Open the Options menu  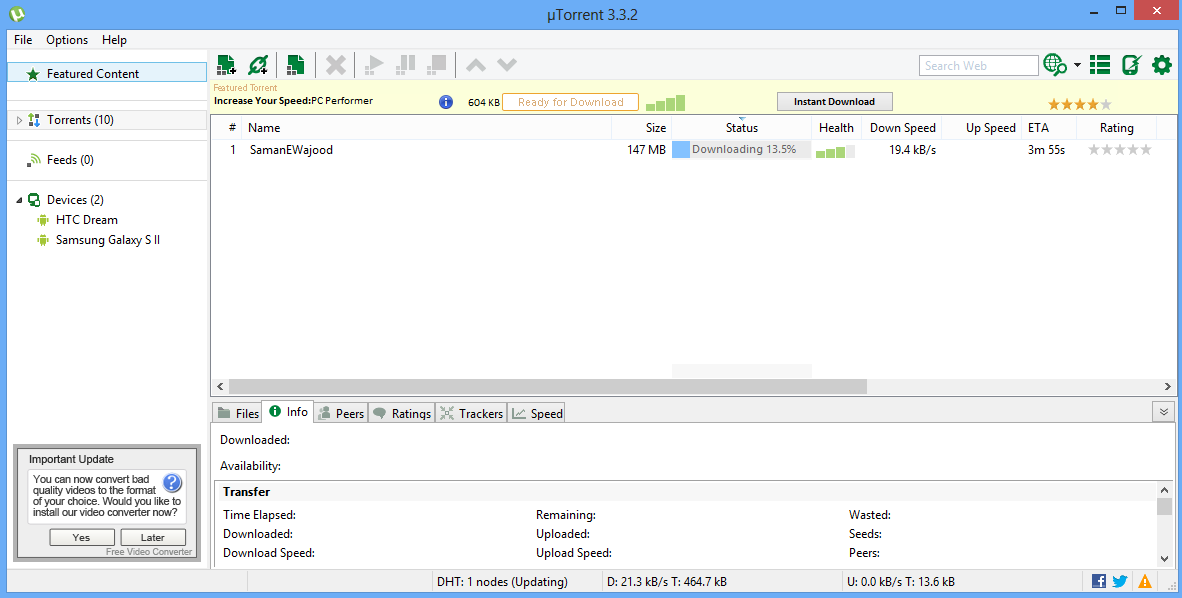point(66,40)
